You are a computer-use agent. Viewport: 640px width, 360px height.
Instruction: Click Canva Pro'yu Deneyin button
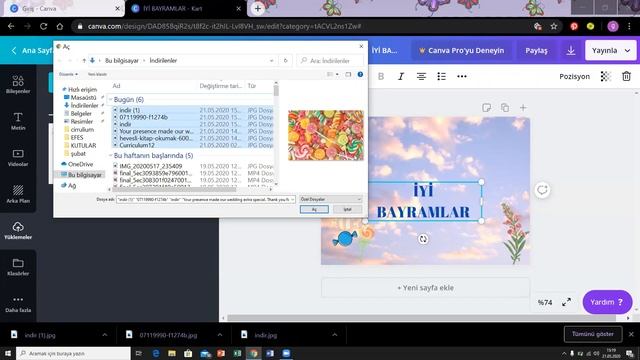coord(461,51)
